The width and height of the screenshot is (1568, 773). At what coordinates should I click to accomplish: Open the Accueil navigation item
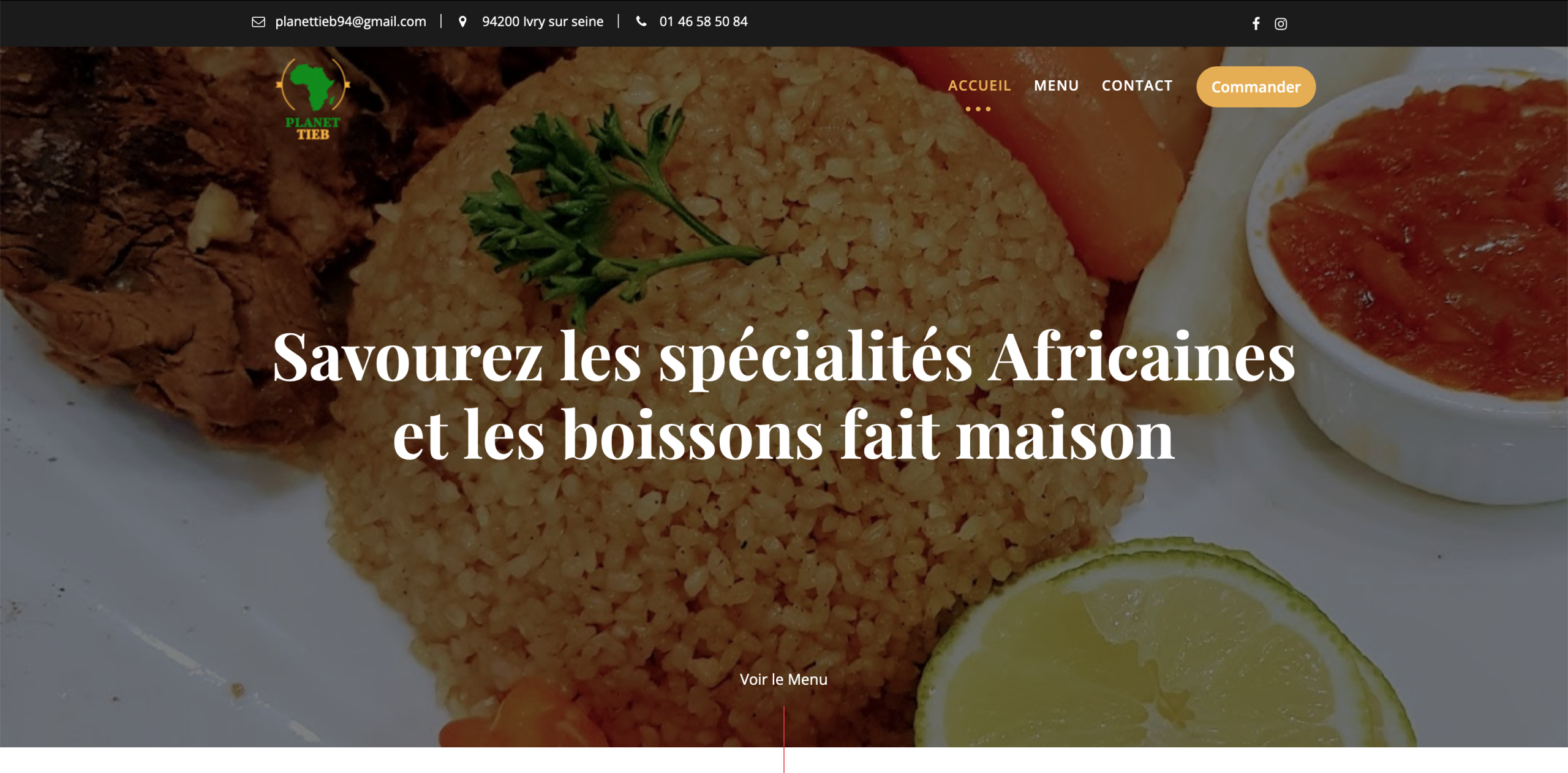click(x=979, y=86)
